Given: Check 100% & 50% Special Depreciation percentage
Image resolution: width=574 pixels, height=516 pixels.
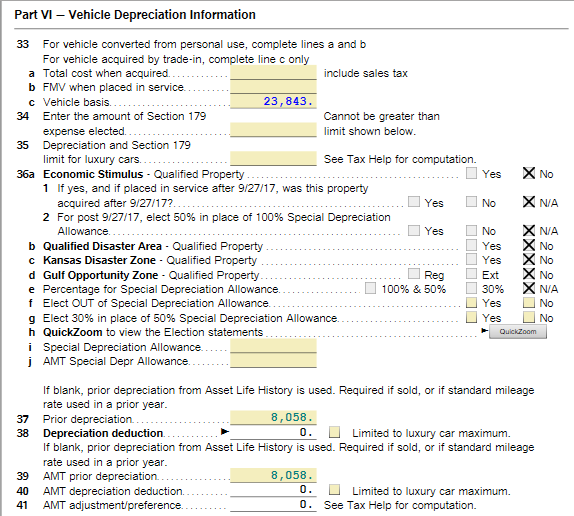Looking at the screenshot, I should [x=370, y=288].
